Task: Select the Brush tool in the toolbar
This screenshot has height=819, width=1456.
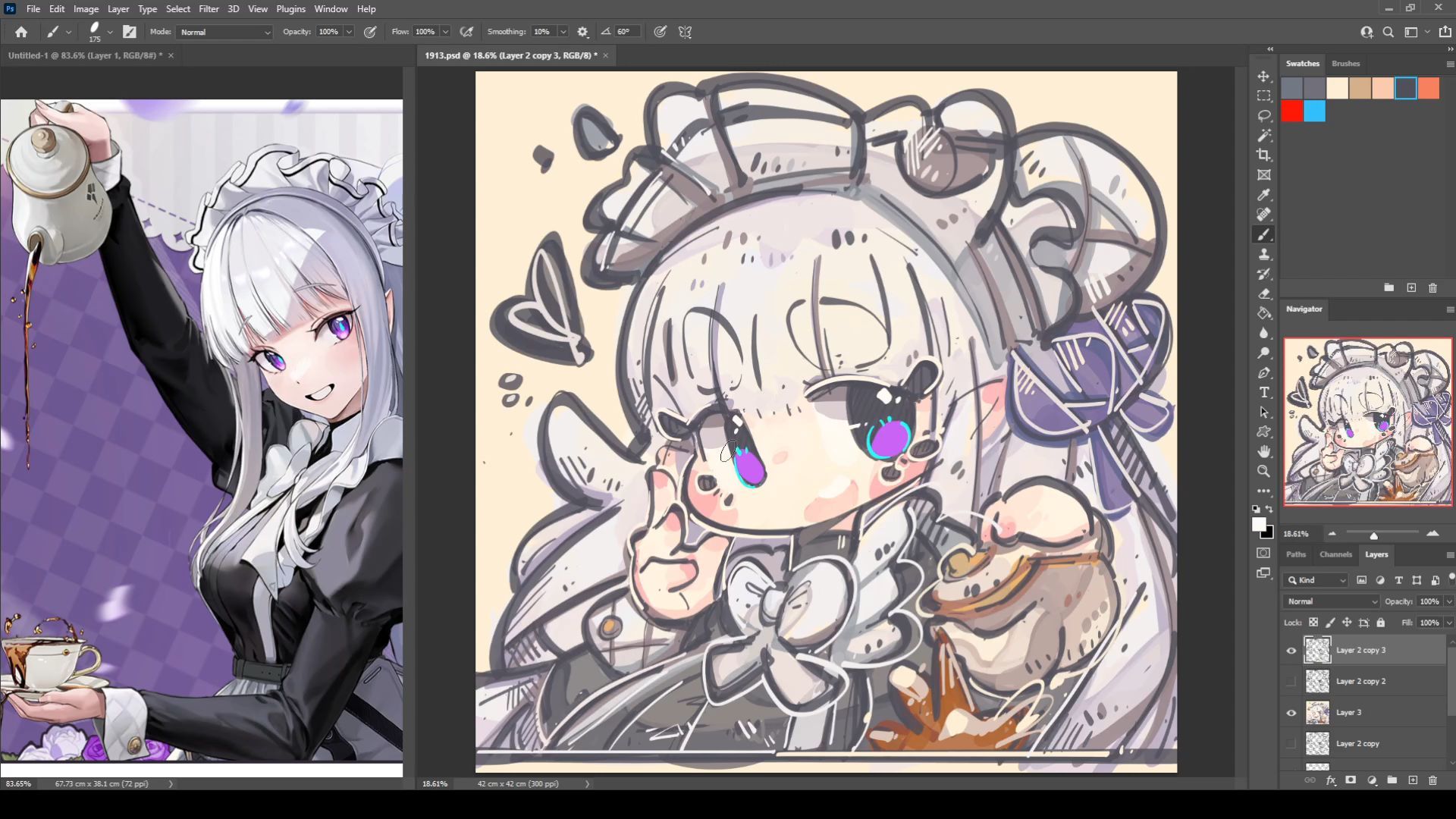Action: [x=1263, y=235]
